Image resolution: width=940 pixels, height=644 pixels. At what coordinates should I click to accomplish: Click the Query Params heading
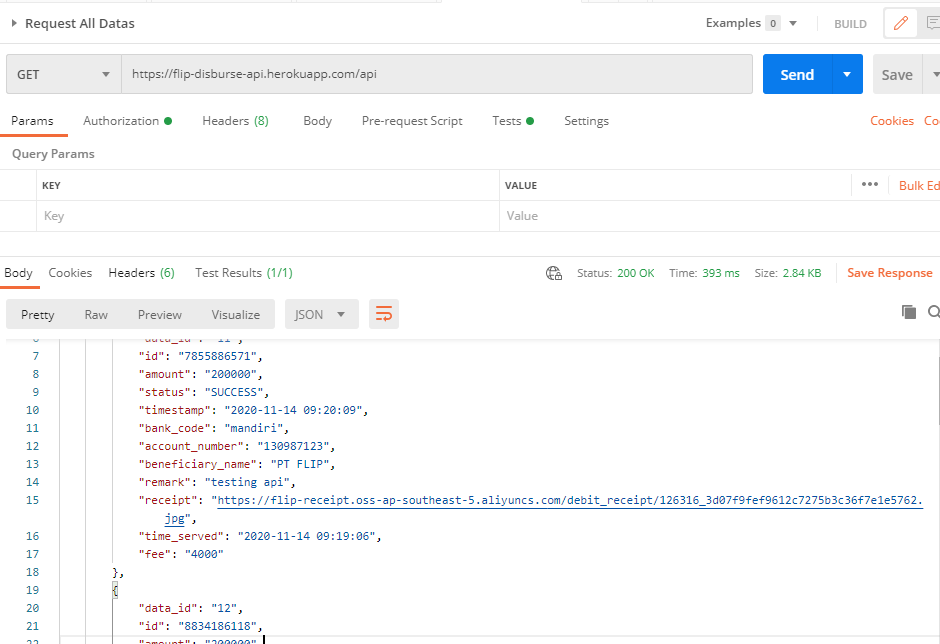click(53, 154)
